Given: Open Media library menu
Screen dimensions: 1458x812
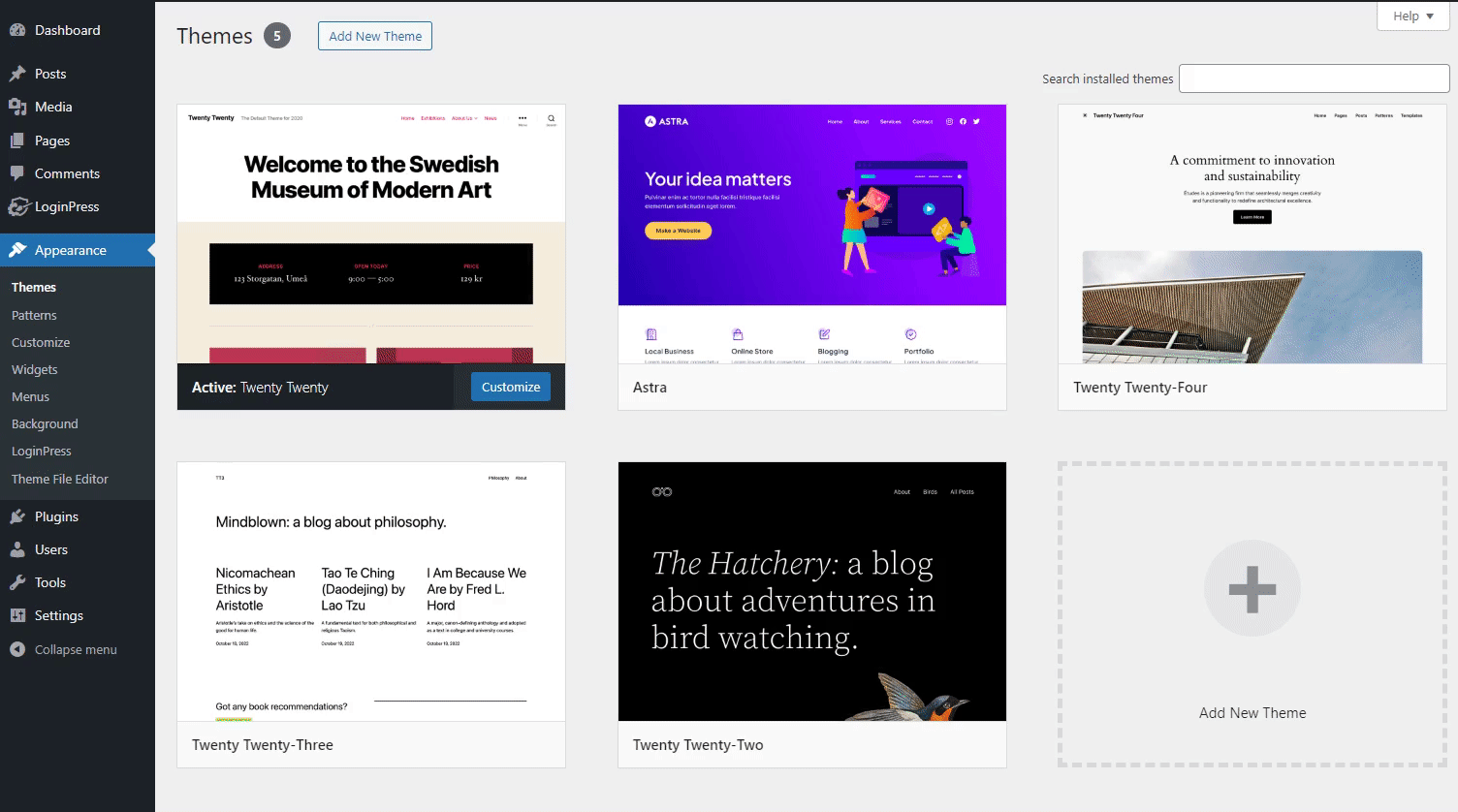Looking at the screenshot, I should click(x=78, y=107).
